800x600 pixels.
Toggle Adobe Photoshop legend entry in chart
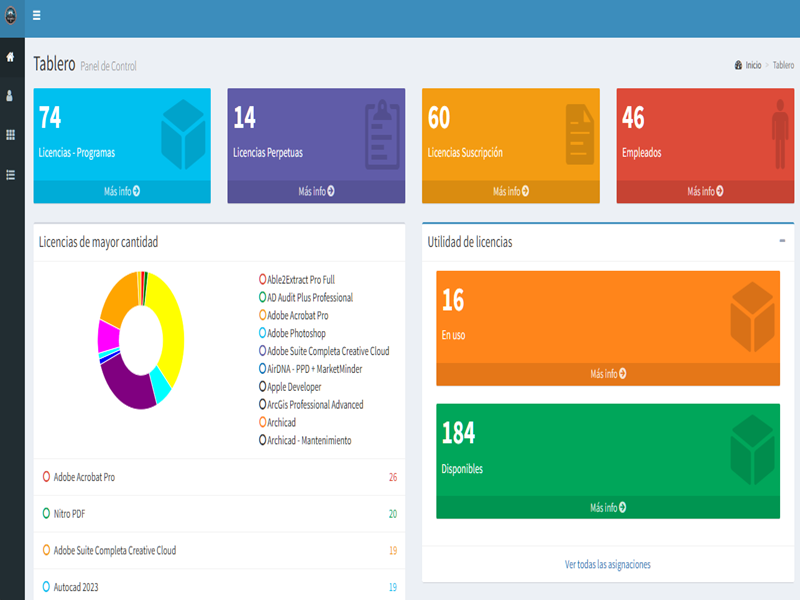[295, 333]
